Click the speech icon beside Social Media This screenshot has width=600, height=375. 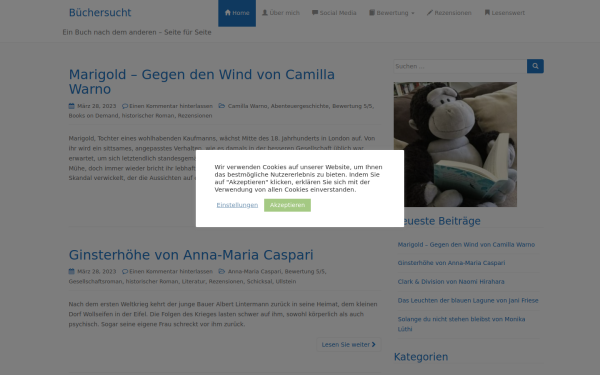click(315, 13)
